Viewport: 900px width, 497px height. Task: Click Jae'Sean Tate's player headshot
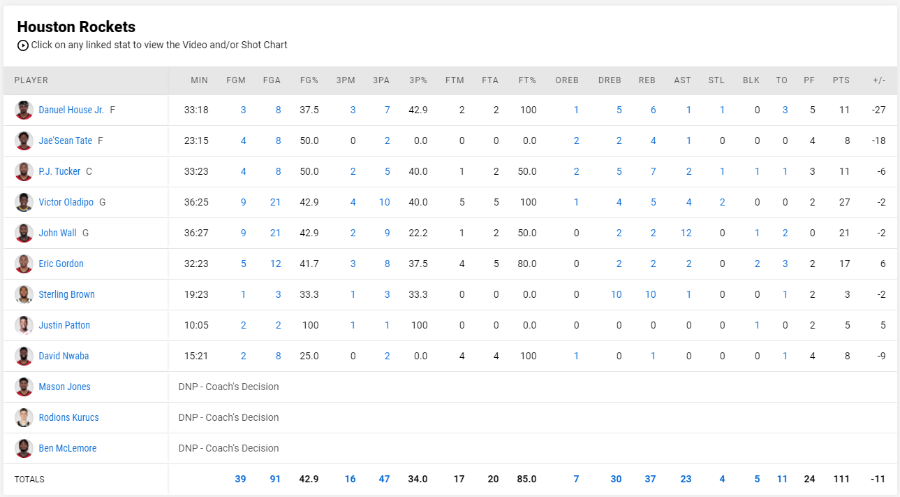point(24,141)
